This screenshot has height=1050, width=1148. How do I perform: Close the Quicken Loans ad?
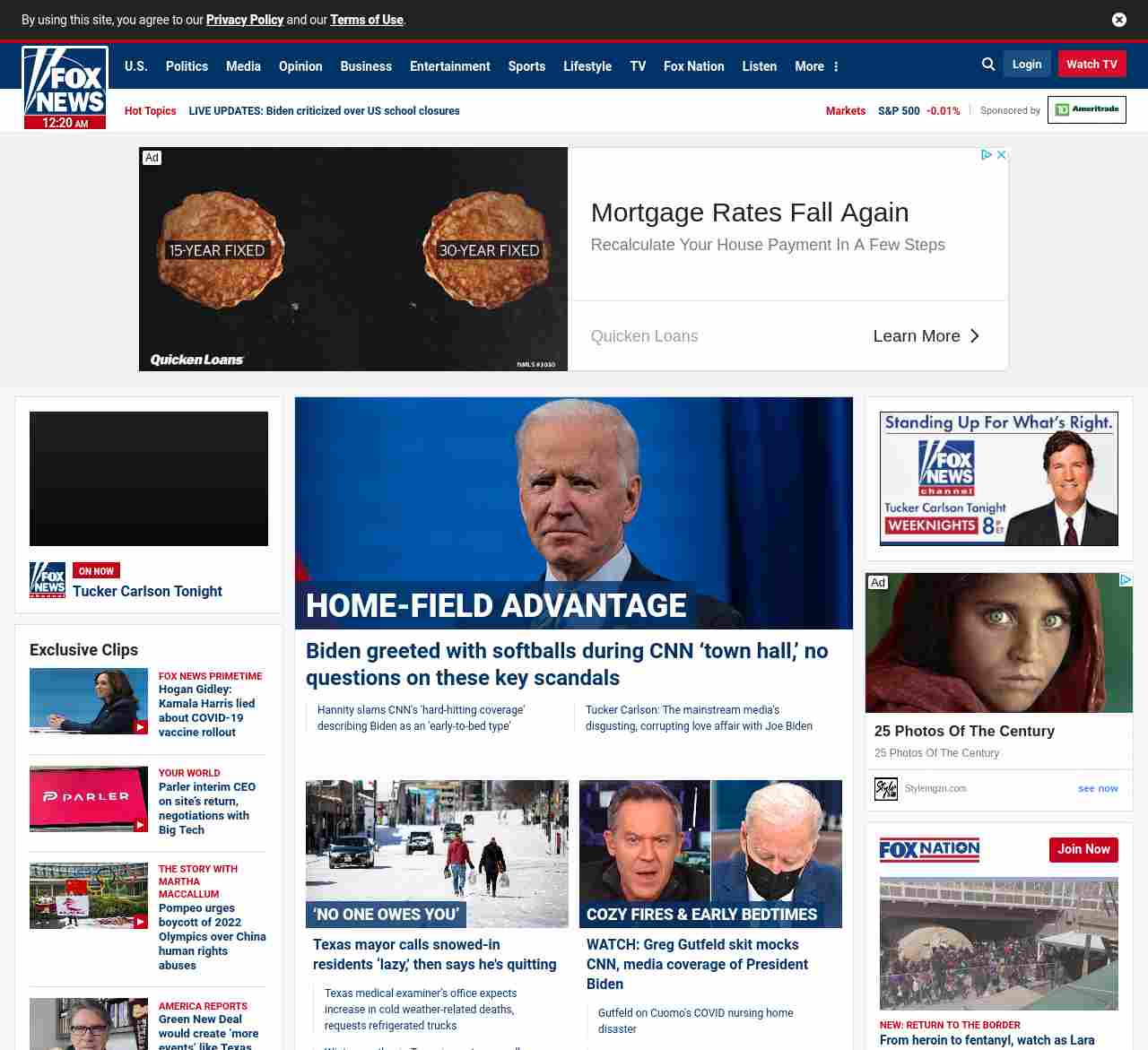[1002, 155]
